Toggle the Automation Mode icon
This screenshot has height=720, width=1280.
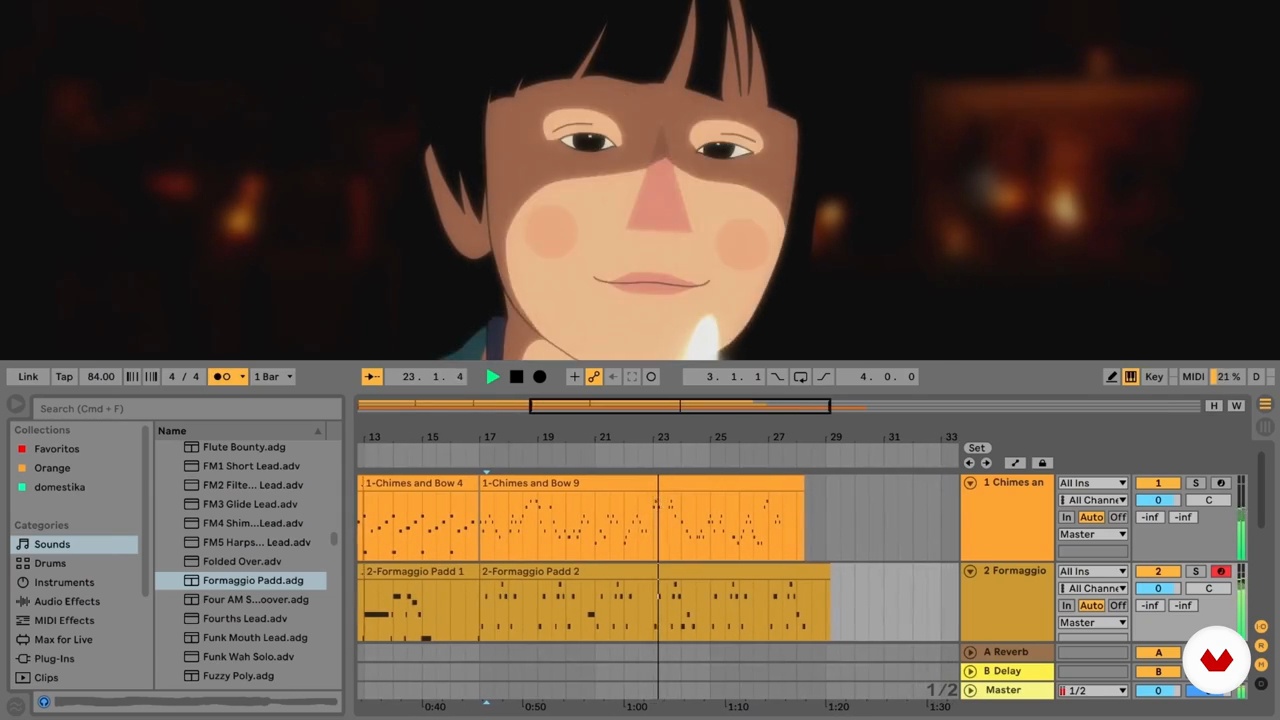[x=1015, y=463]
